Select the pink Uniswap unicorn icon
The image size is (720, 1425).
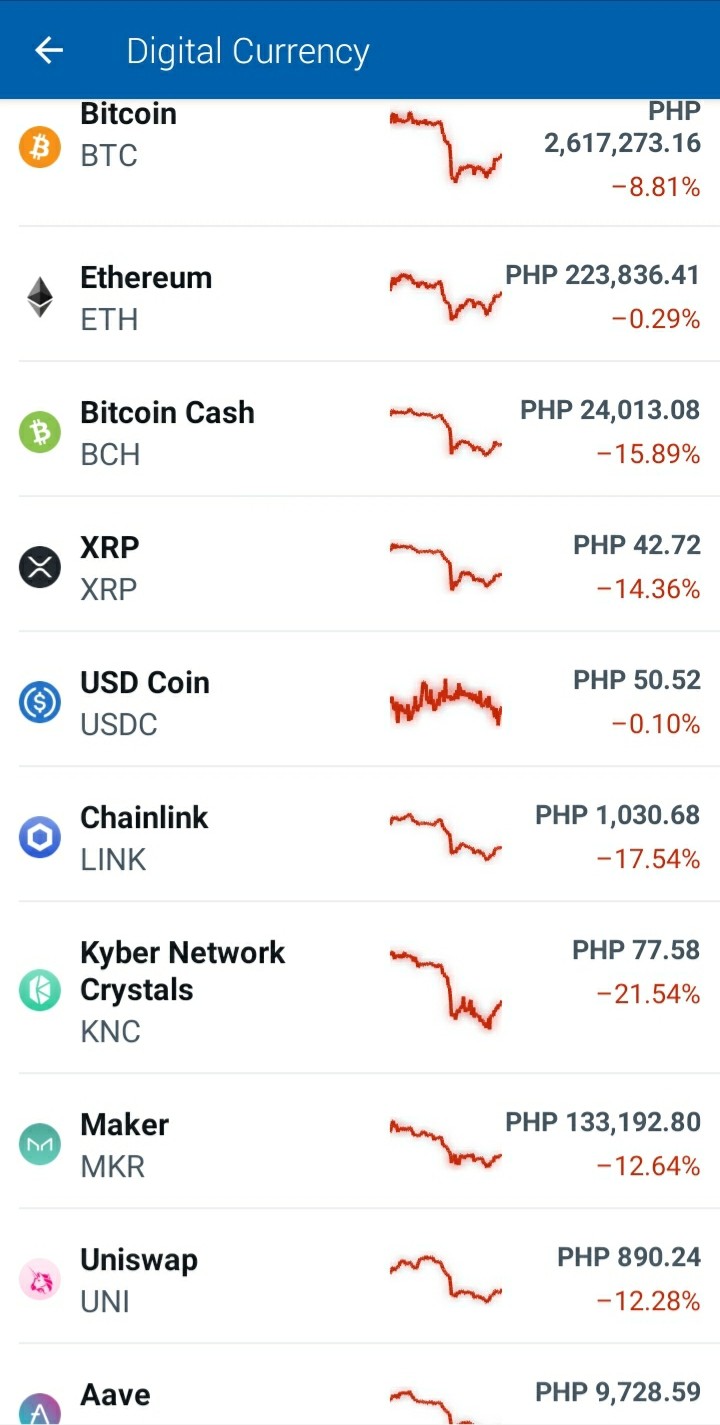pyautogui.click(x=40, y=1279)
